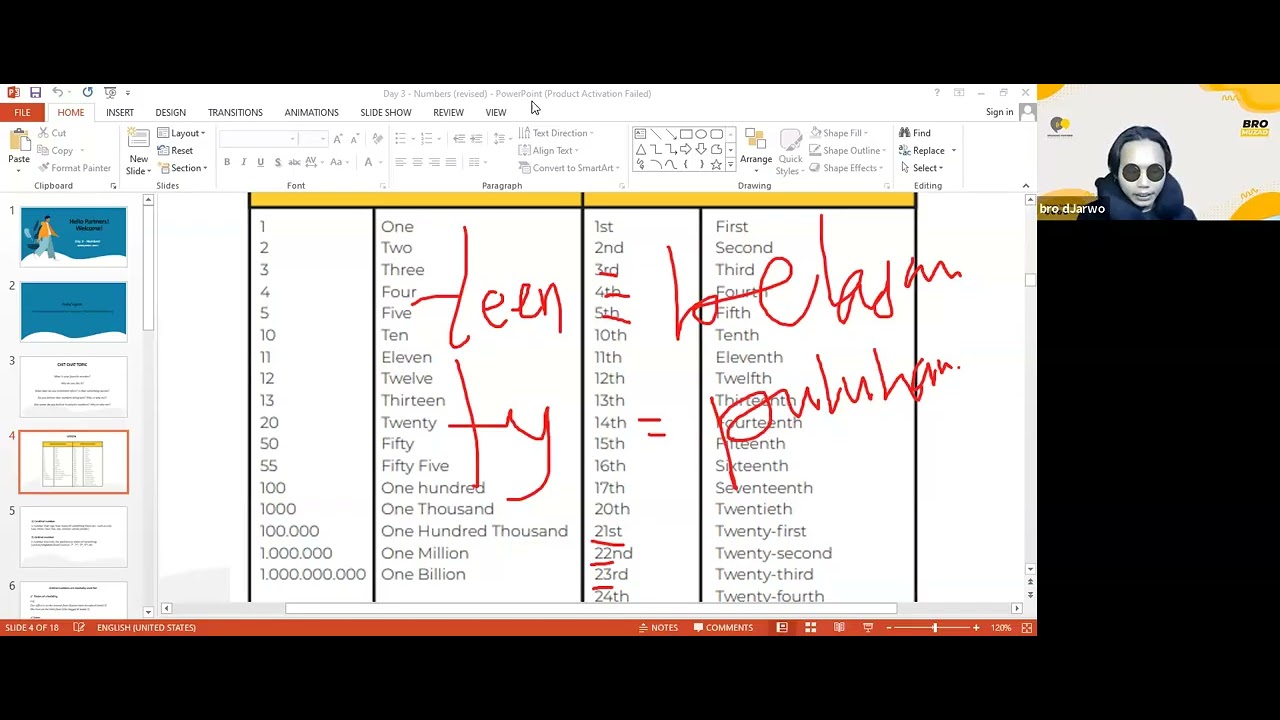Open the Arrange menu
Image resolution: width=1280 pixels, height=720 pixels.
(x=756, y=151)
